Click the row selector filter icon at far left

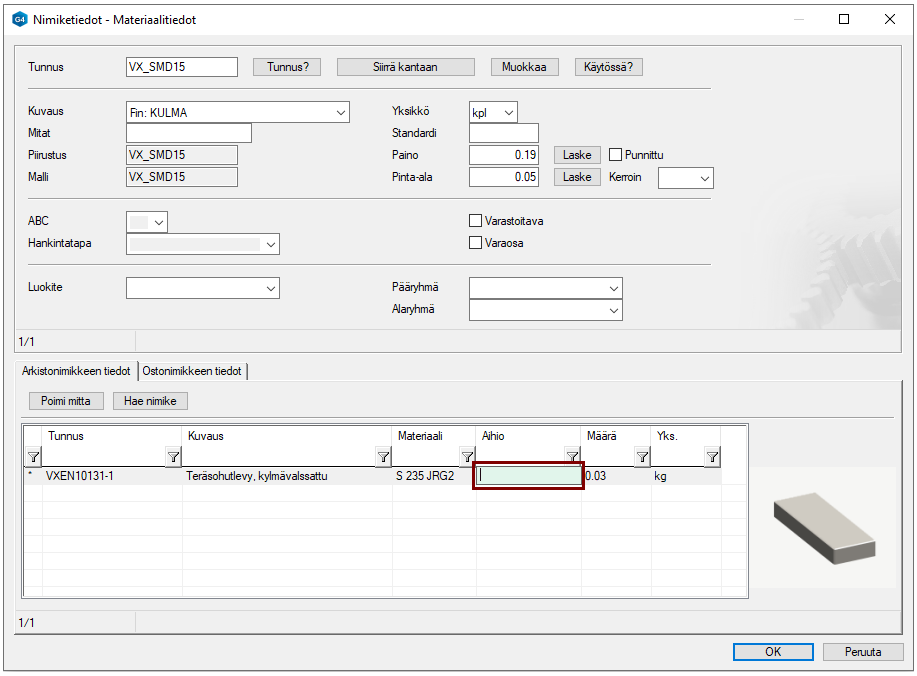[33, 457]
